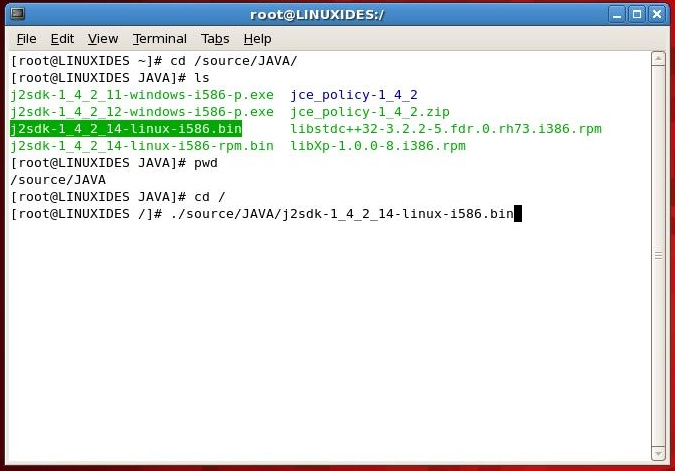Expand the View menu

coord(102,38)
